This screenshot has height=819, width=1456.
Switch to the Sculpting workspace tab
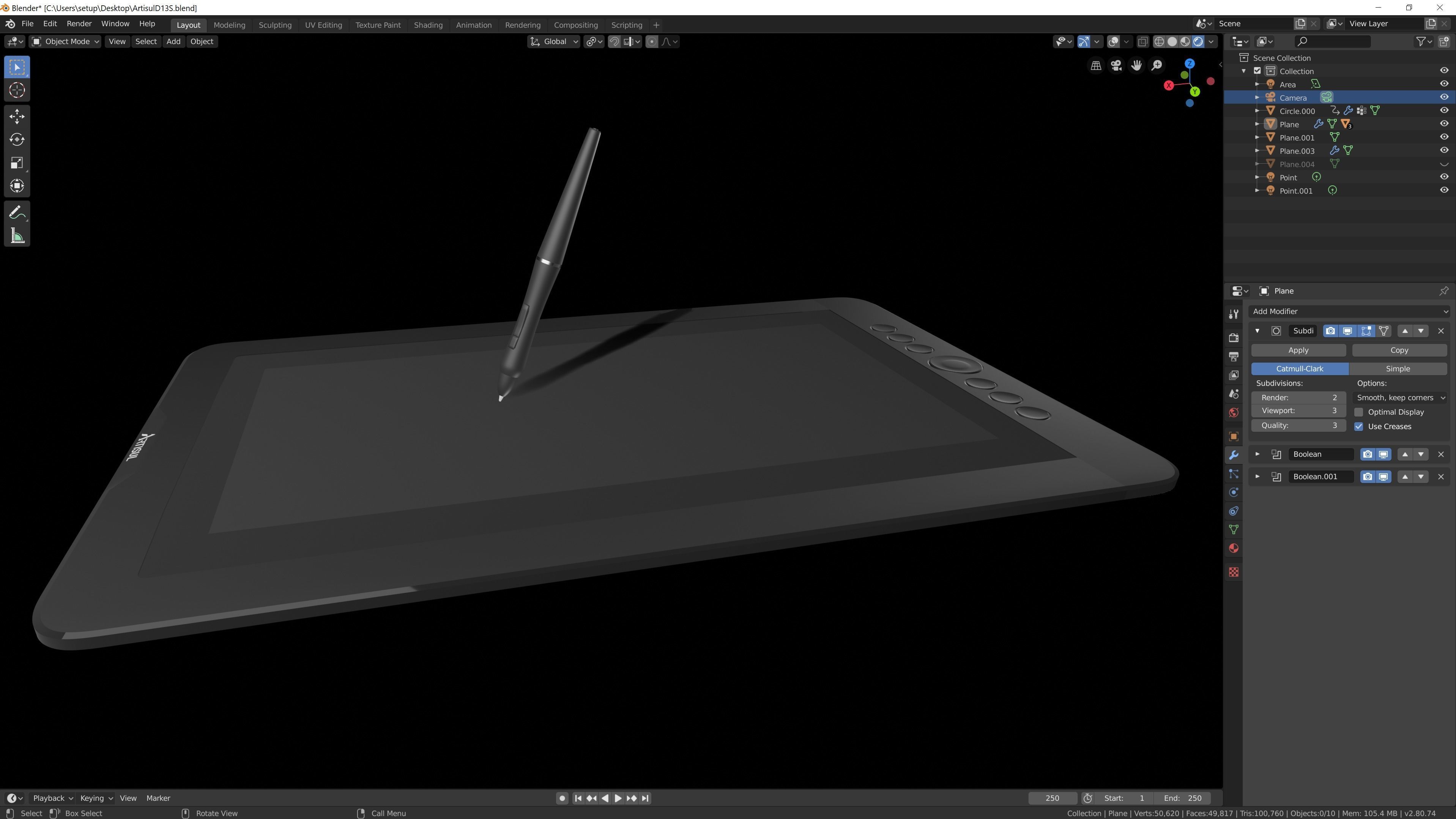[275, 25]
